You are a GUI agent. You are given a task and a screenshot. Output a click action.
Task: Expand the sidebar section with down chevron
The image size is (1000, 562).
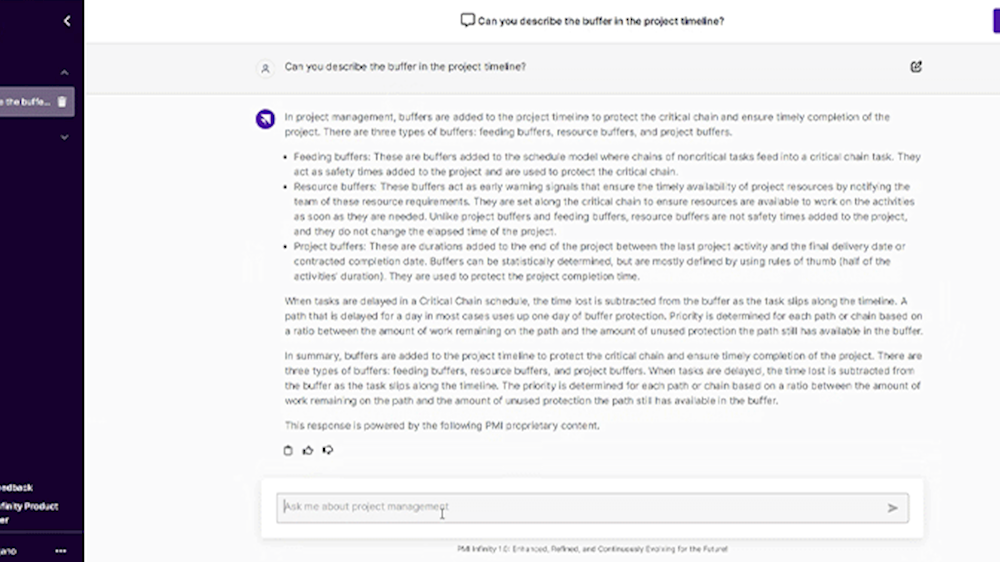65,137
